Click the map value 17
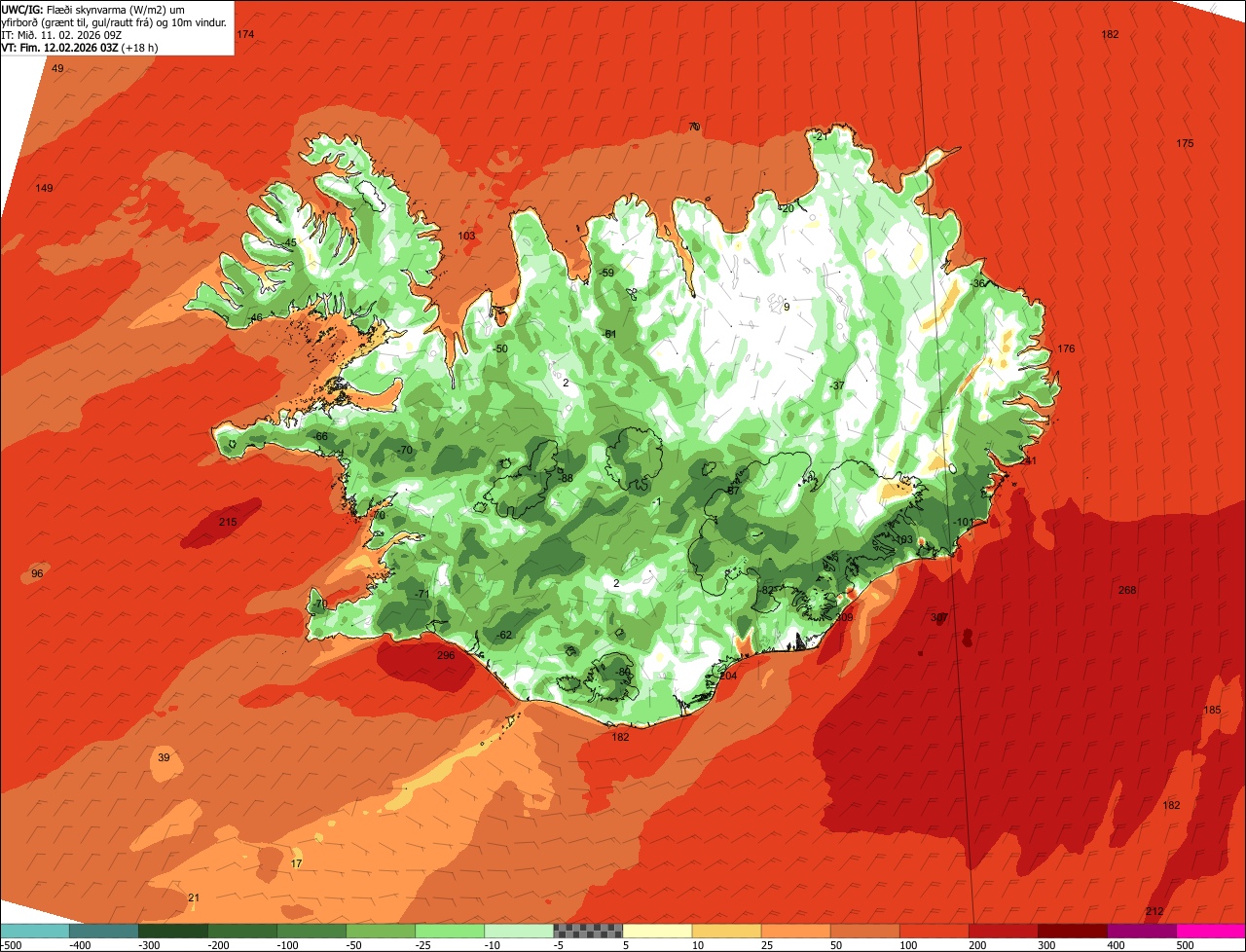 [297, 863]
